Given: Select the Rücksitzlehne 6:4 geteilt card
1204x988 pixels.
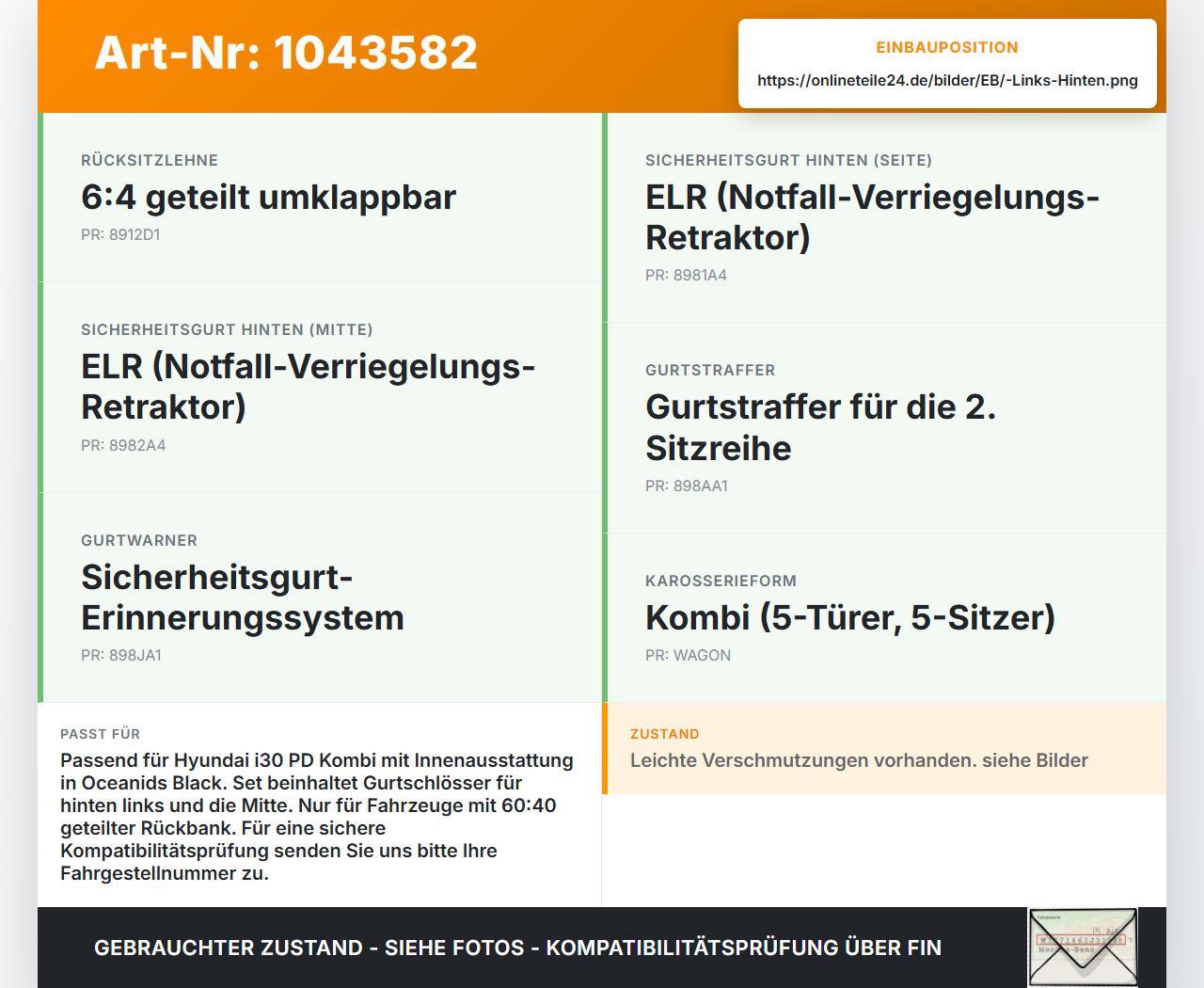Looking at the screenshot, I should [x=320, y=198].
